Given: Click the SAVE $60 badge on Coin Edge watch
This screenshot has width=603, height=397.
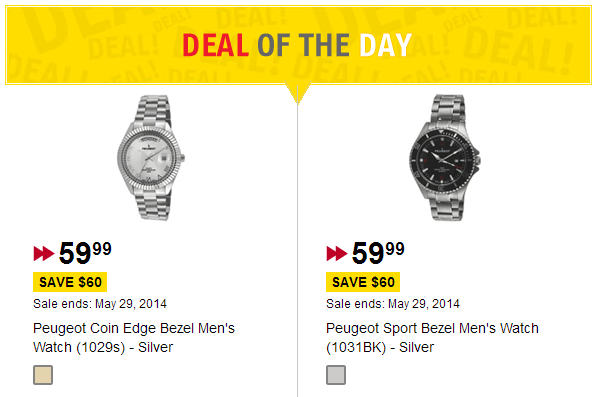Looking at the screenshot, I should tap(70, 282).
